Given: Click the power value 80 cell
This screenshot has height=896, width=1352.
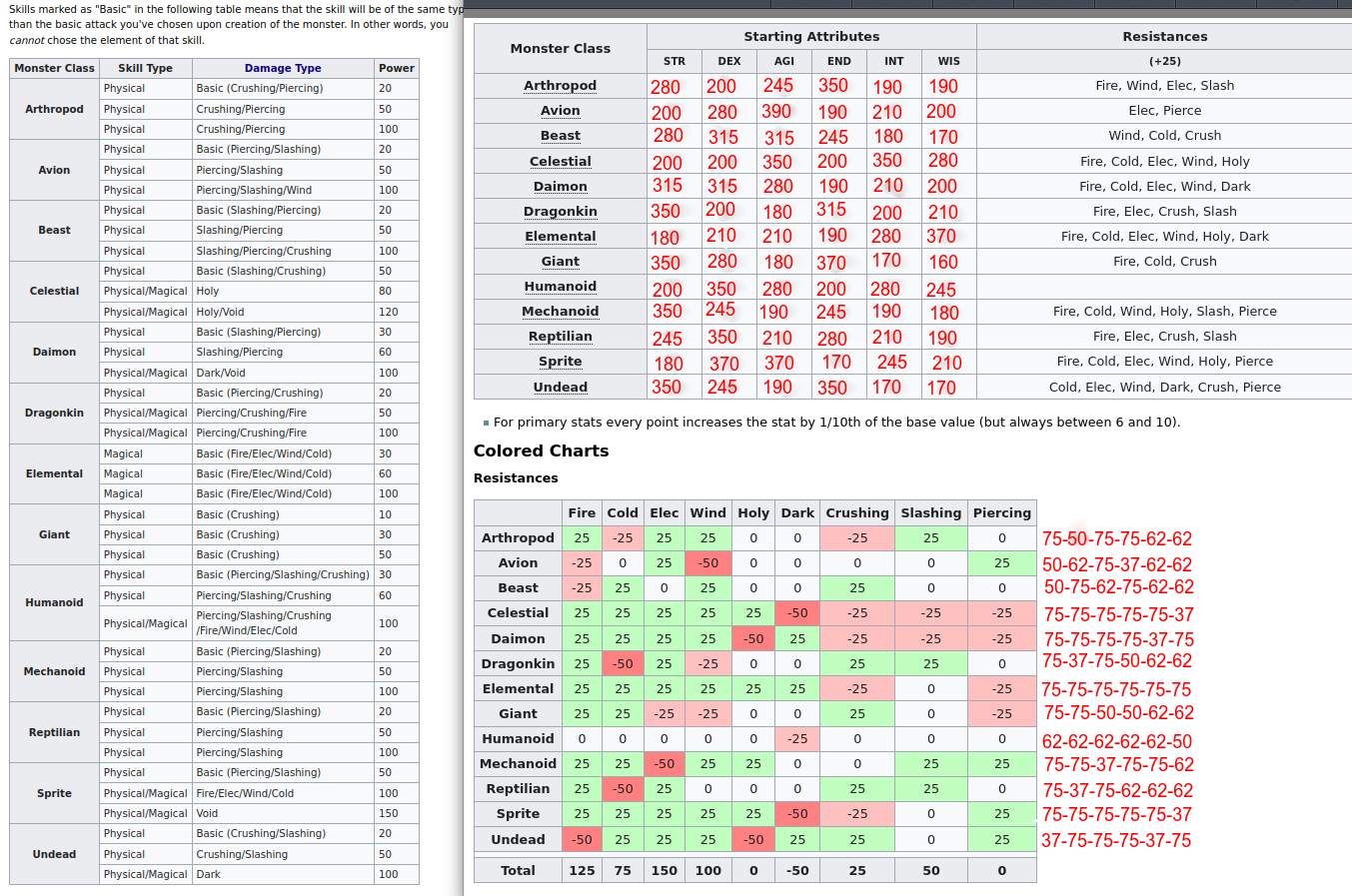Looking at the screenshot, I should 397,291.
